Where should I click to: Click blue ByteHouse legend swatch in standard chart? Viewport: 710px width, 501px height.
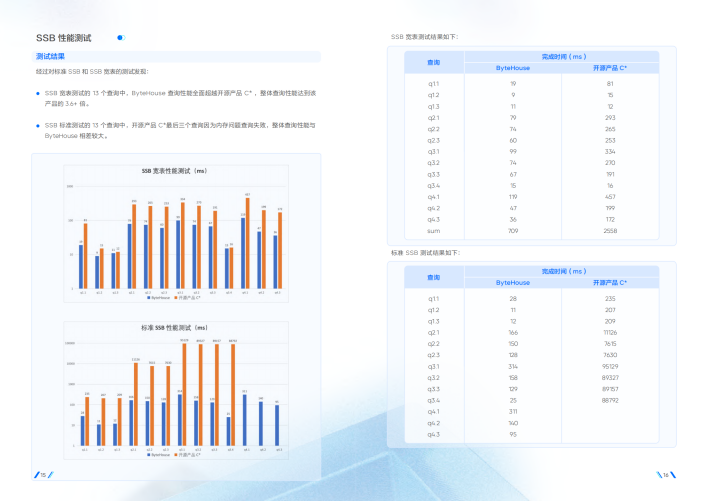click(x=149, y=455)
